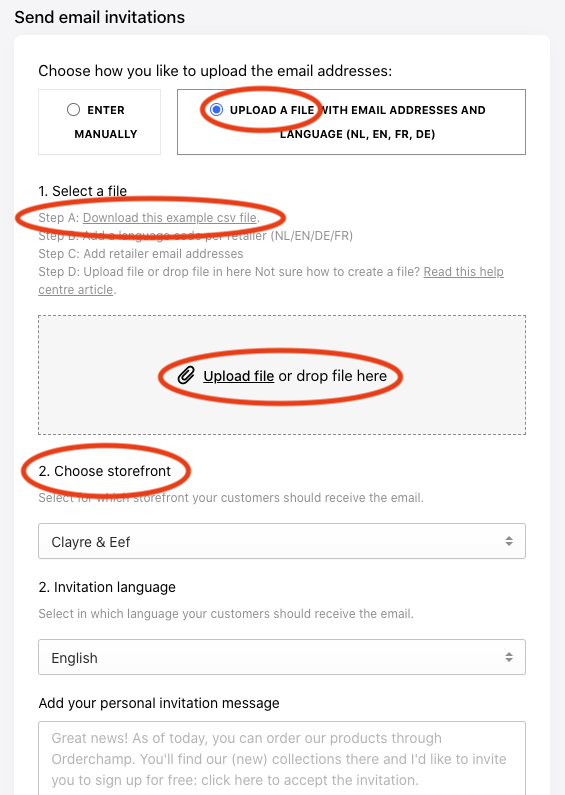Image resolution: width=565 pixels, height=795 pixels.
Task: Click into the personal invitation message box
Action: tap(282, 758)
